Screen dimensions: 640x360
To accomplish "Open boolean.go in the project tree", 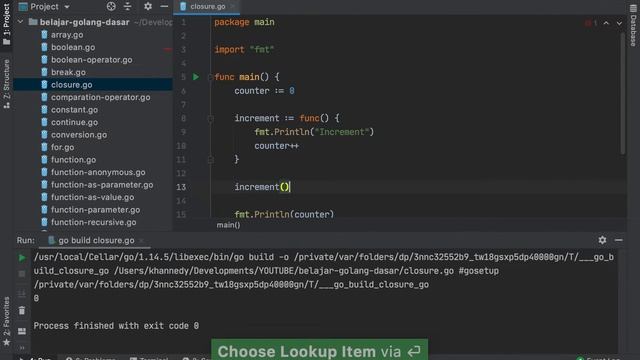I will 73,47.
